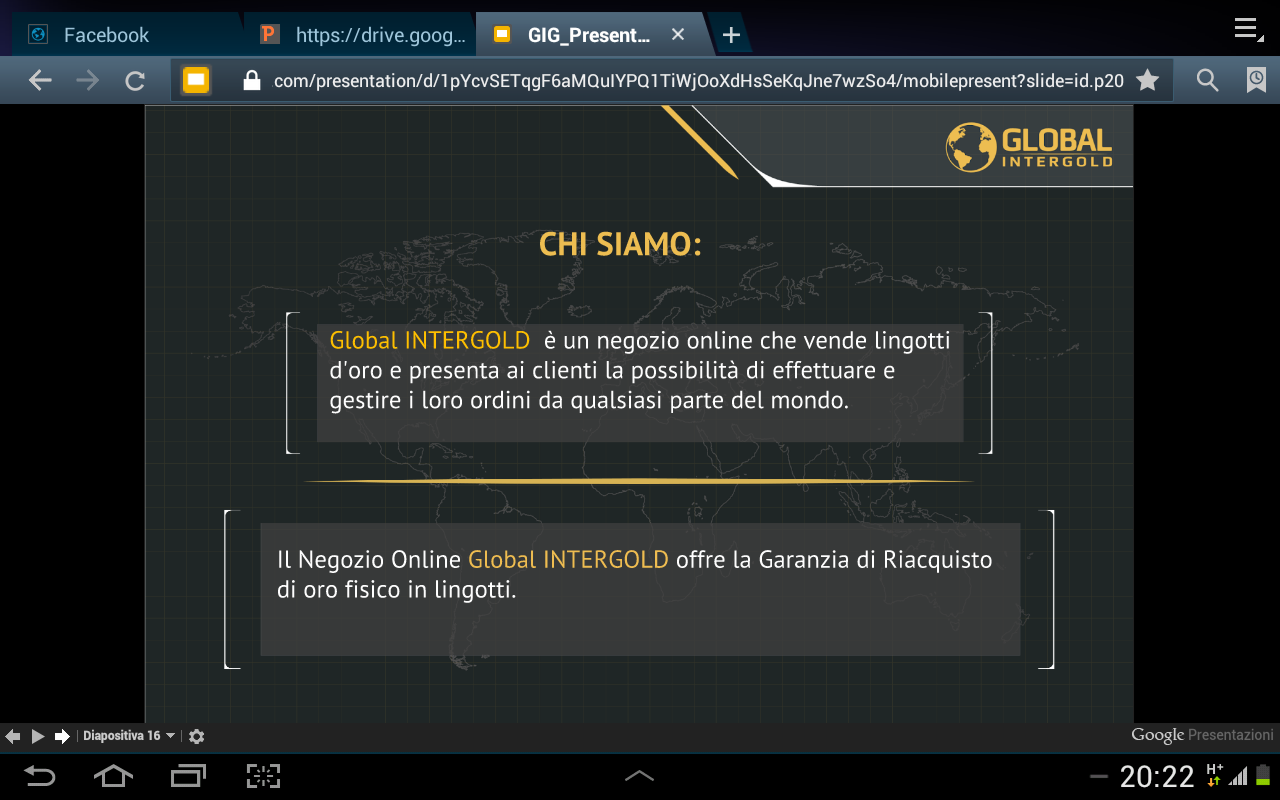1280x800 pixels.
Task: Tap the Android home button
Action: (x=113, y=776)
